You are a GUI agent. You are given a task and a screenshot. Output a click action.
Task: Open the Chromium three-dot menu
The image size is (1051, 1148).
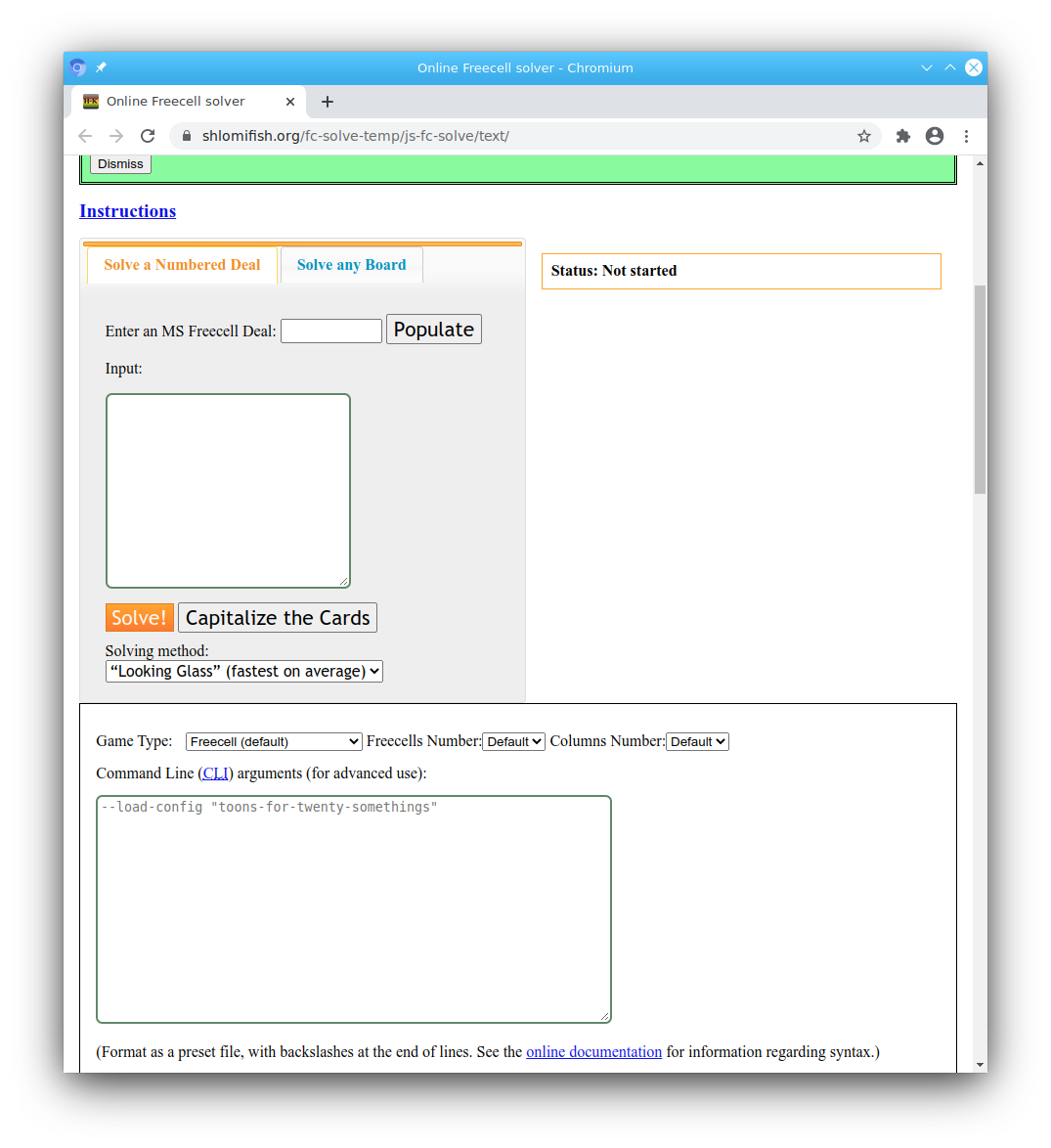[x=967, y=136]
